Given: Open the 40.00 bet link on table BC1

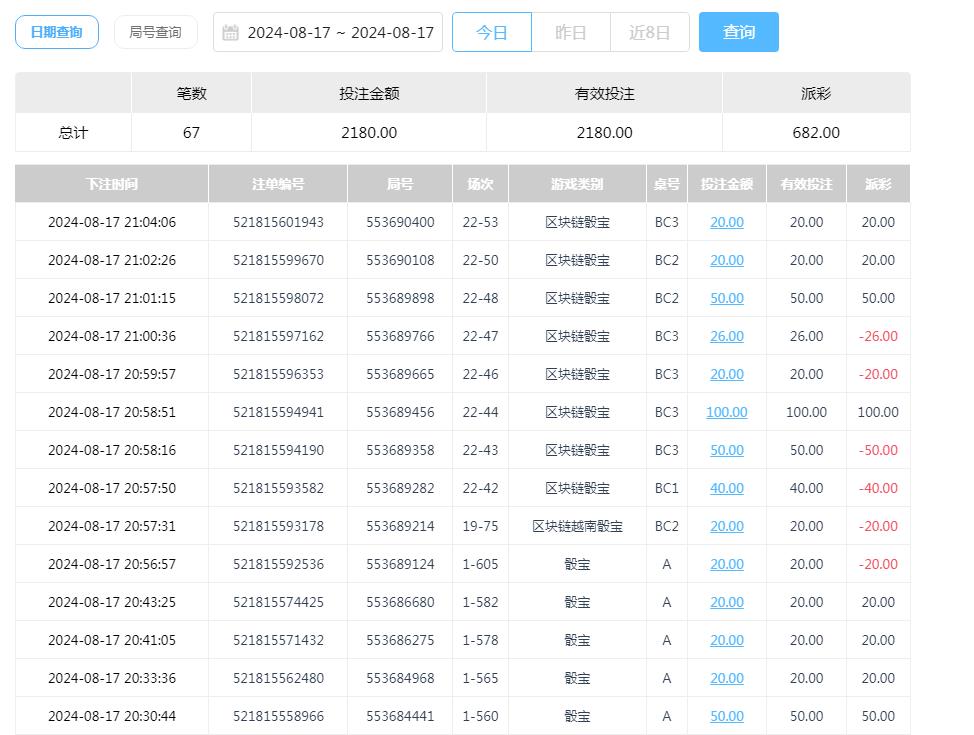Looking at the screenshot, I should [x=726, y=488].
